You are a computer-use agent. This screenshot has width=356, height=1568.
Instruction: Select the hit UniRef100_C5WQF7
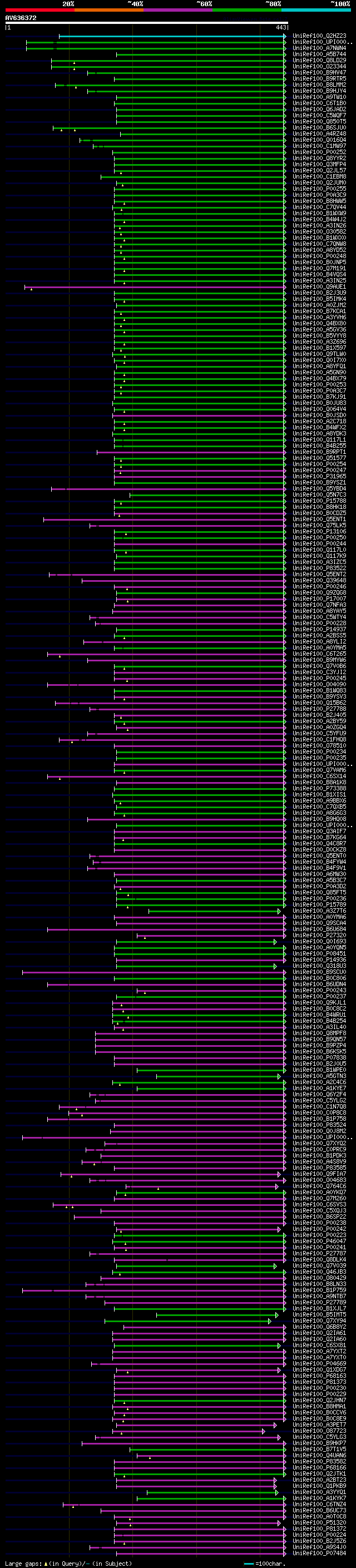(319, 116)
